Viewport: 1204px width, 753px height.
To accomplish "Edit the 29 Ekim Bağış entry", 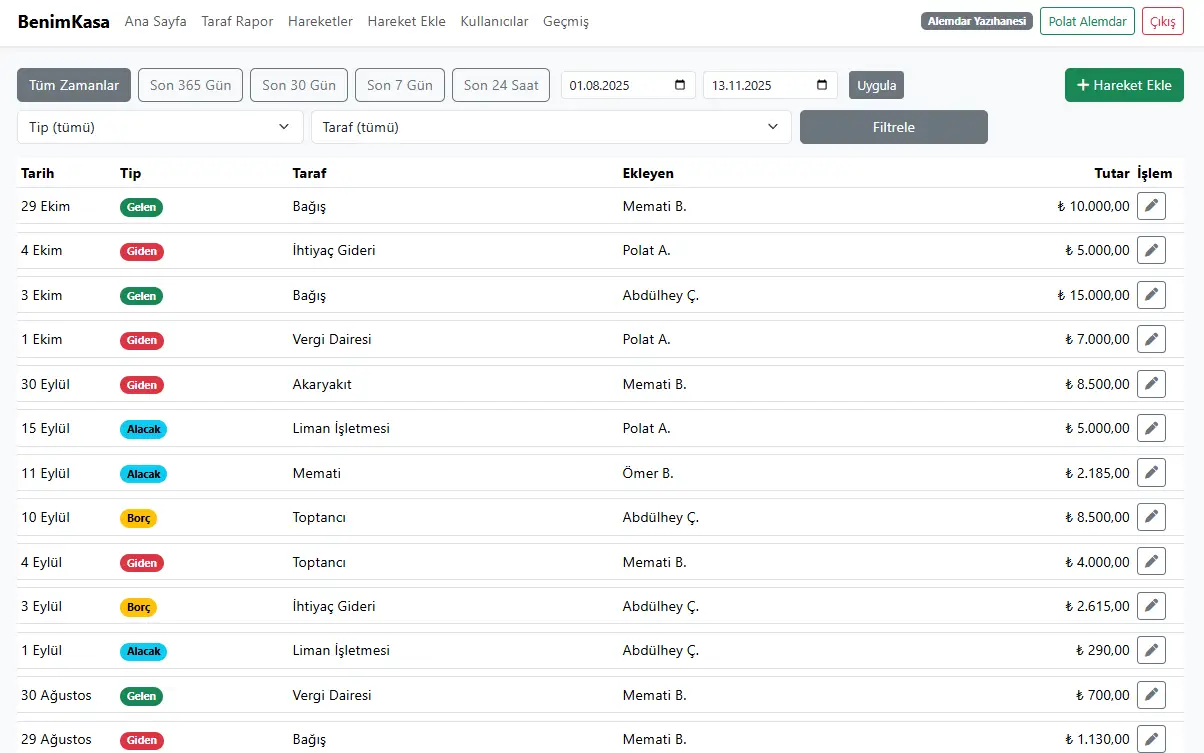I will (x=1151, y=206).
